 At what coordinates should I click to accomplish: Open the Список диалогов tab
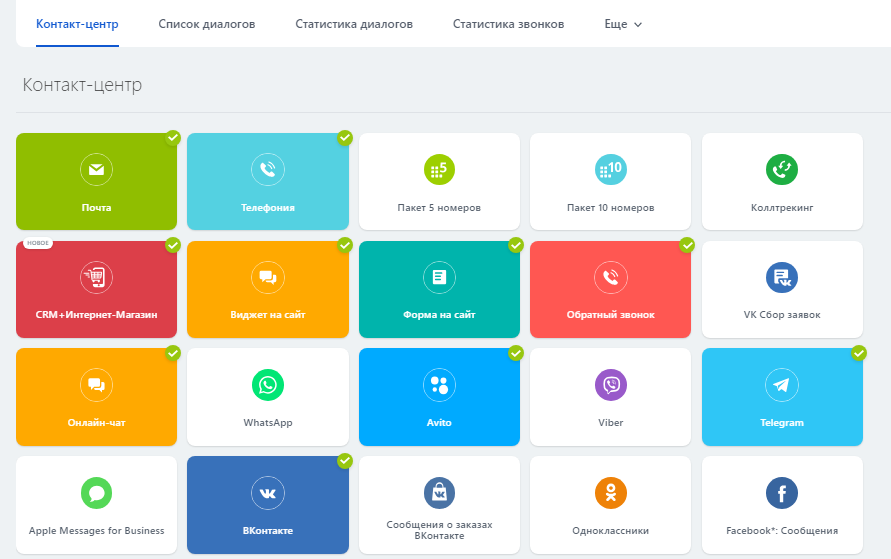coord(207,24)
